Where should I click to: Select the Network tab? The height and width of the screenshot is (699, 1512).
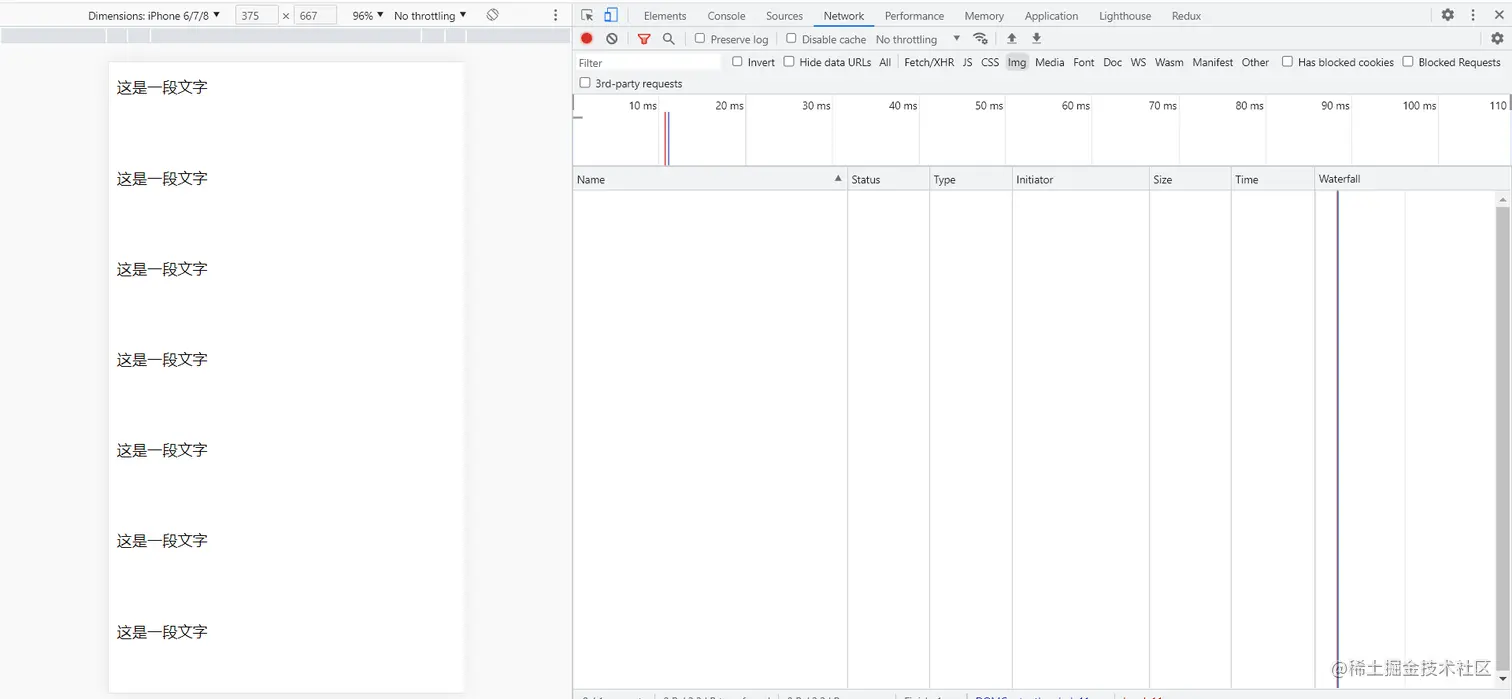pyautogui.click(x=844, y=16)
